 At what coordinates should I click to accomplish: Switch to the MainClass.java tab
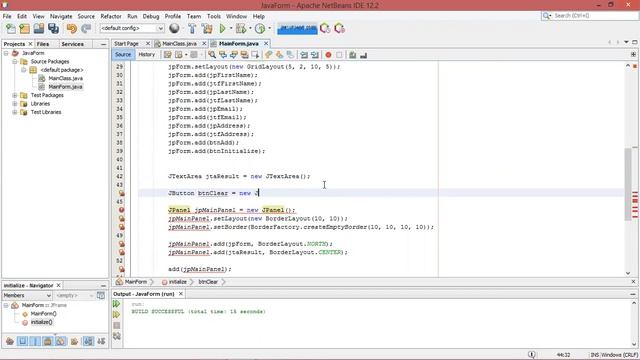pos(179,44)
